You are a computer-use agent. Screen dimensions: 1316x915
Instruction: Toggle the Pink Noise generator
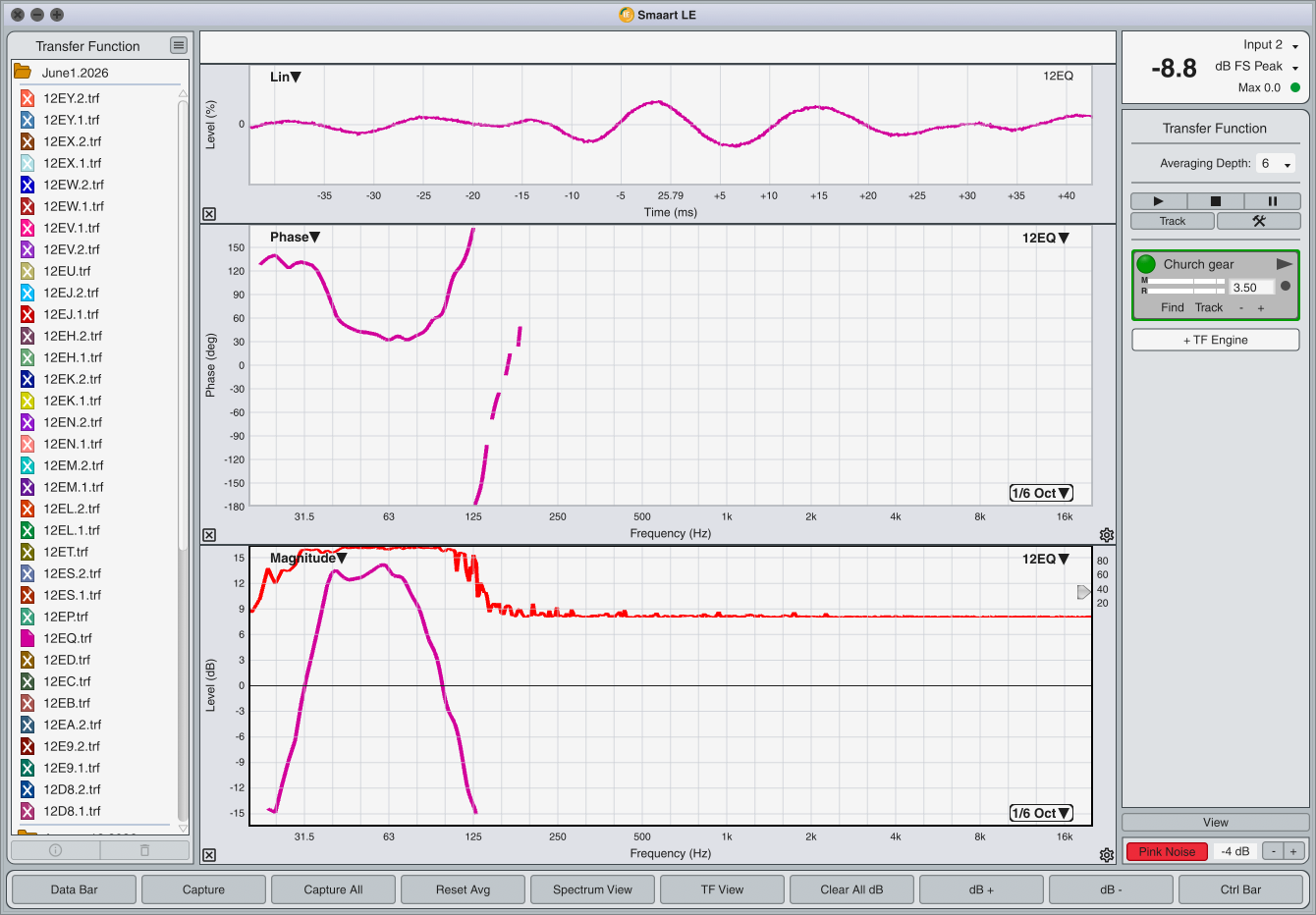[1167, 851]
